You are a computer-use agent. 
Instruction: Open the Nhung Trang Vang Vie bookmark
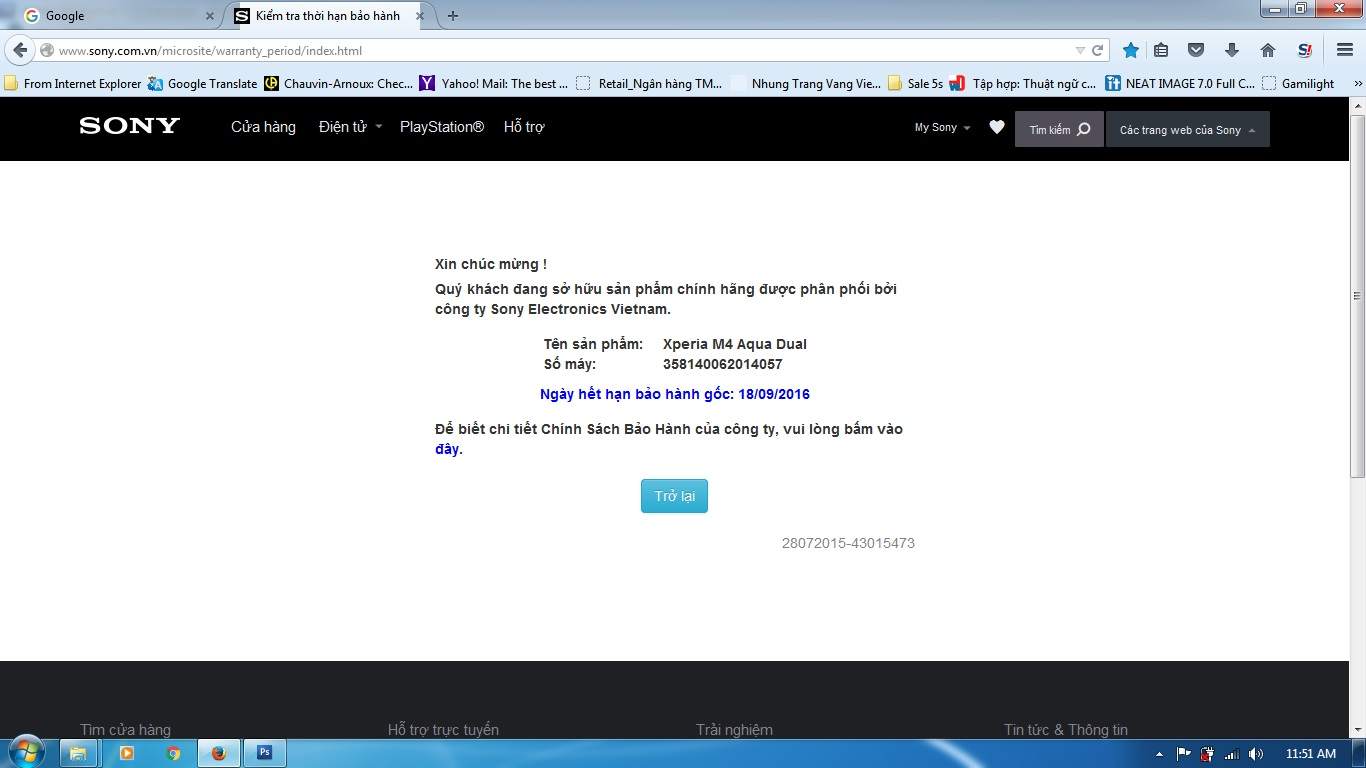point(806,84)
